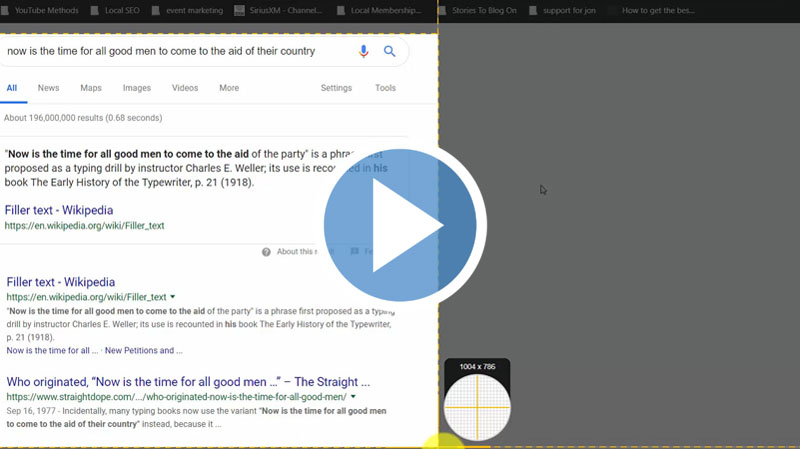
Task: Click the About this result question-mark icon
Action: (x=266, y=252)
